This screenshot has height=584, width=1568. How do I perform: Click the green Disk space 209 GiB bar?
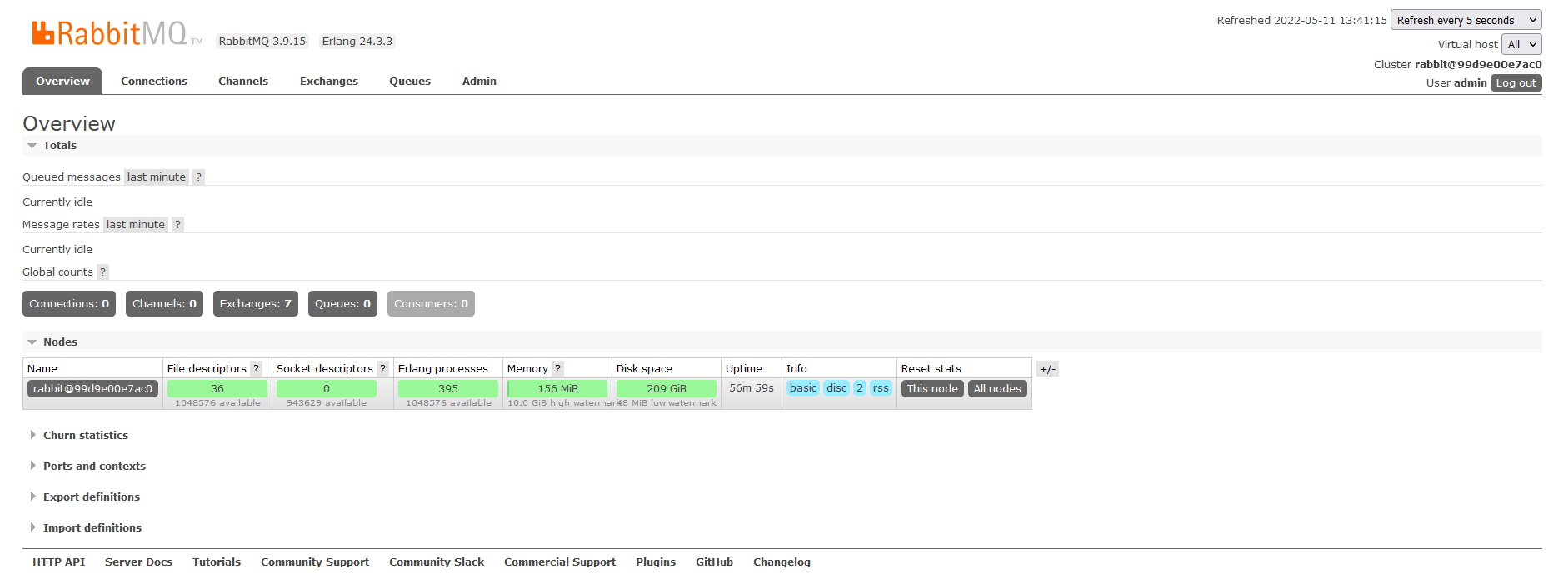(x=666, y=389)
